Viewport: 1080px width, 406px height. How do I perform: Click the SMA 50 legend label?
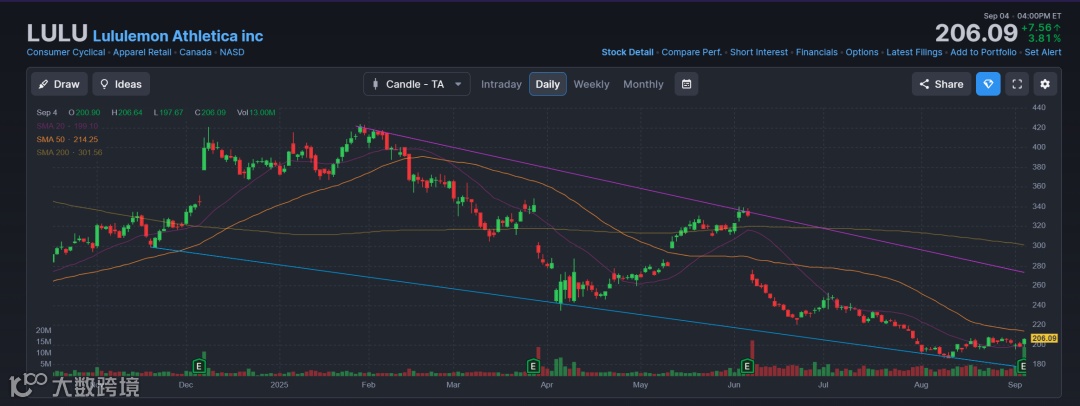(x=67, y=139)
